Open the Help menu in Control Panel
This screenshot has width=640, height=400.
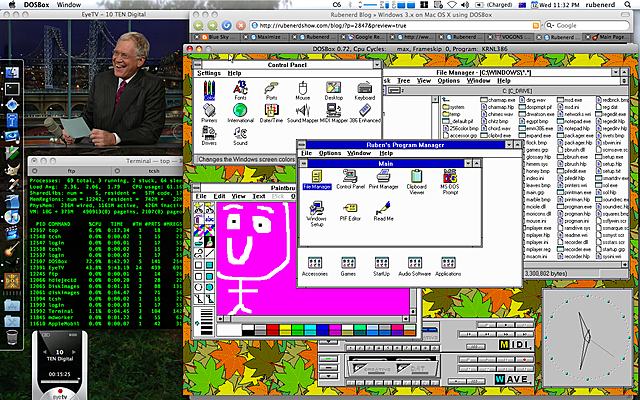[234, 73]
